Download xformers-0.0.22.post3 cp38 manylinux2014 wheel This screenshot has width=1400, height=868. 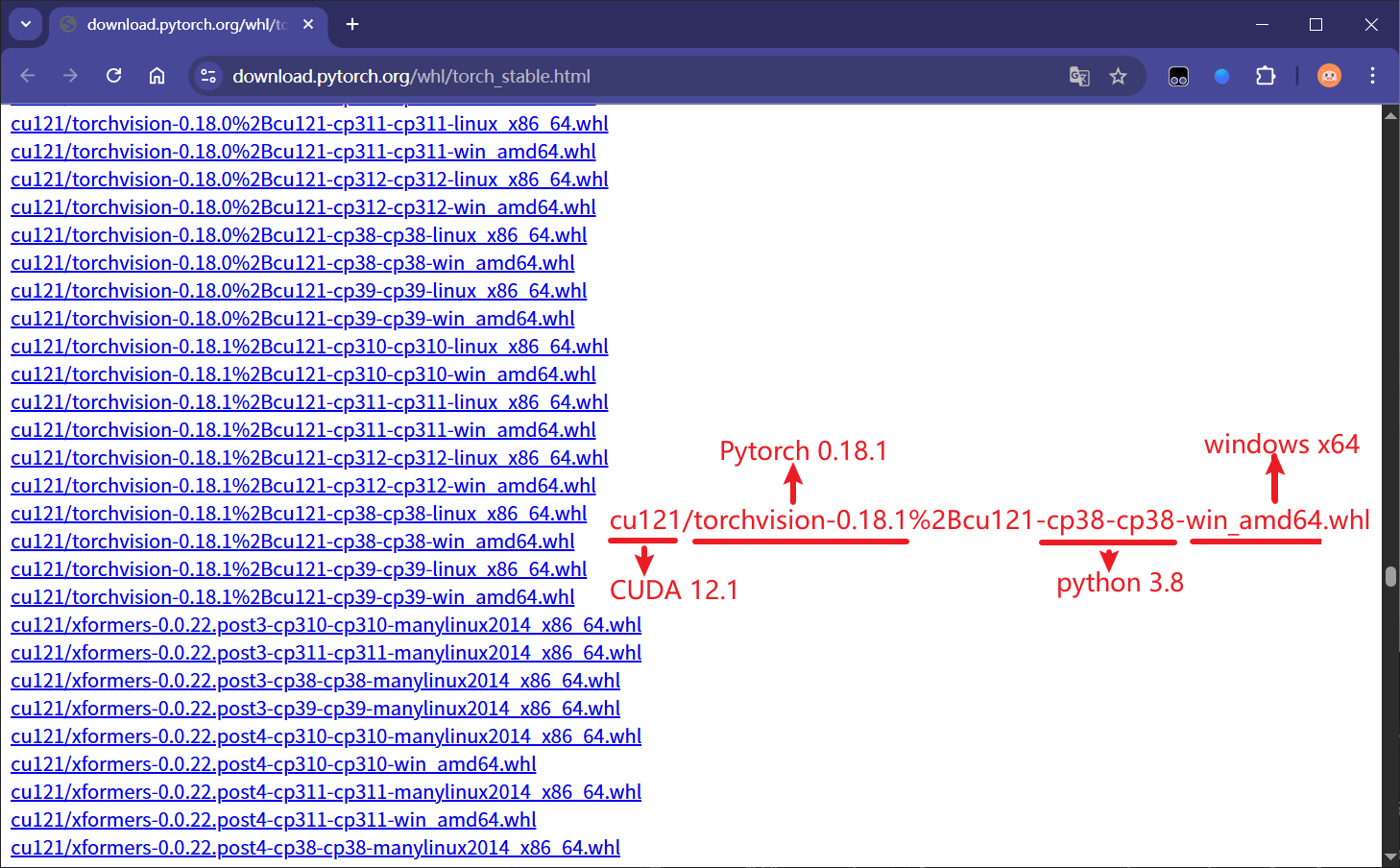316,681
